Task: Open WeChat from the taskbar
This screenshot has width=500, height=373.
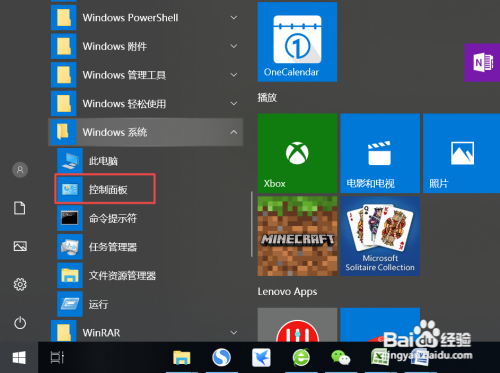Action: (341, 358)
